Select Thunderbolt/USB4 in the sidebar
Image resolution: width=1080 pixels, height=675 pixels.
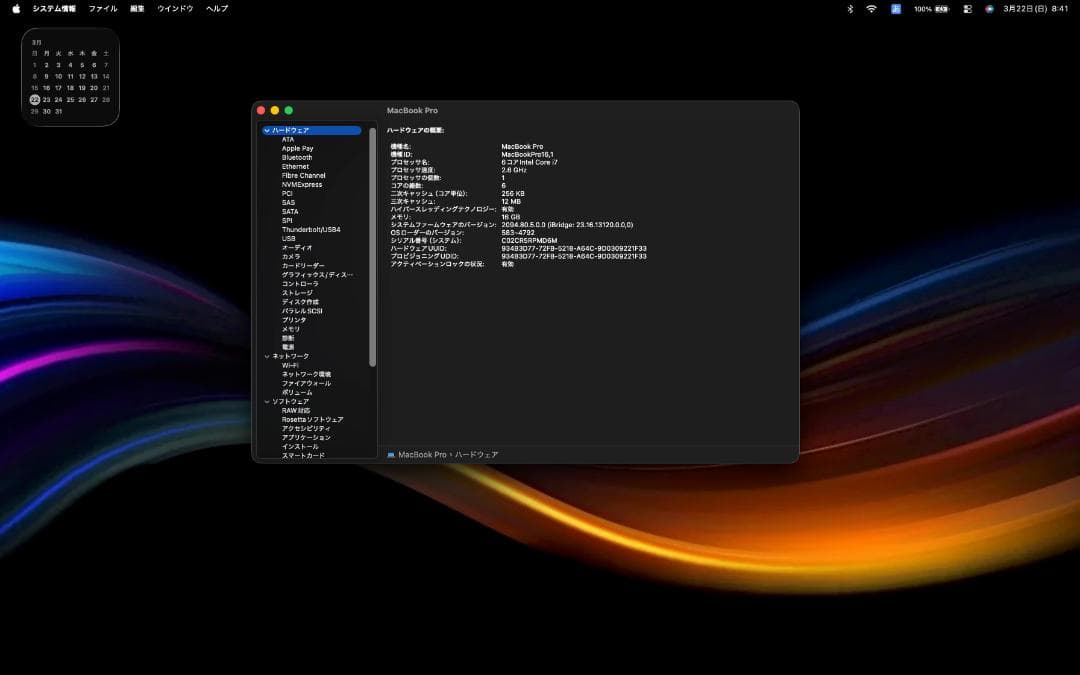311,229
